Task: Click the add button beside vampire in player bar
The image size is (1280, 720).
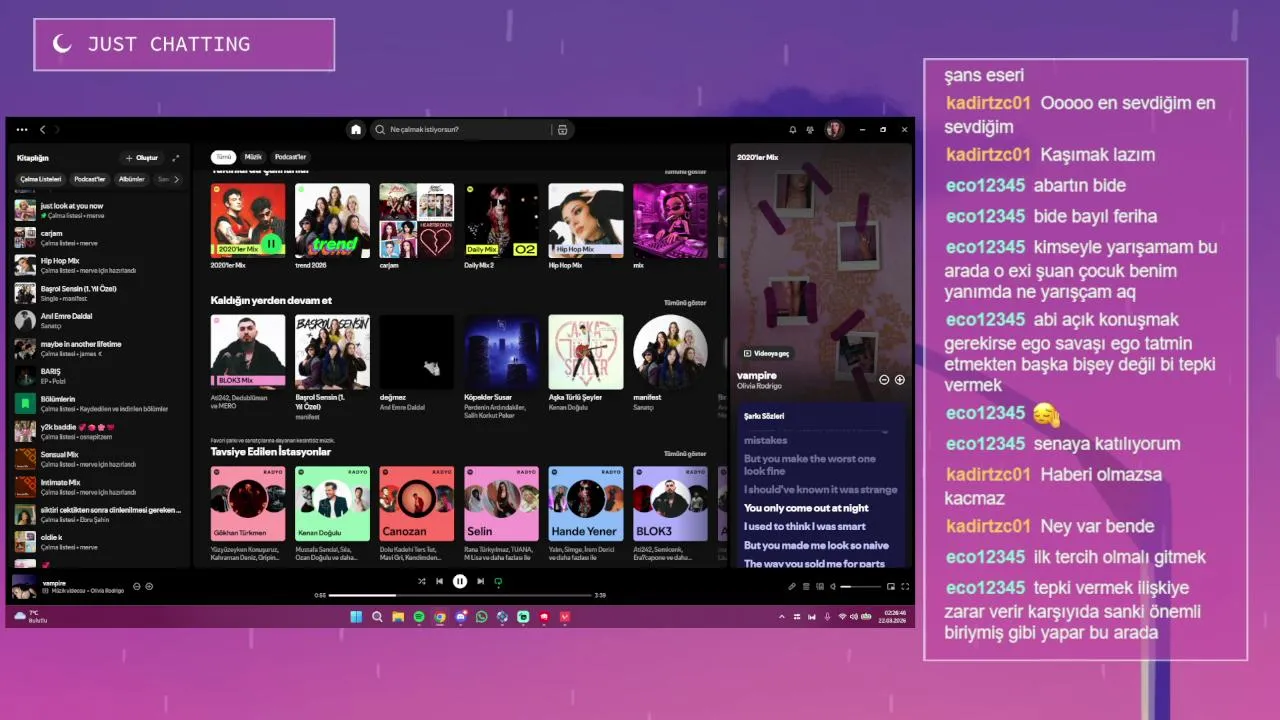Action: tap(149, 586)
